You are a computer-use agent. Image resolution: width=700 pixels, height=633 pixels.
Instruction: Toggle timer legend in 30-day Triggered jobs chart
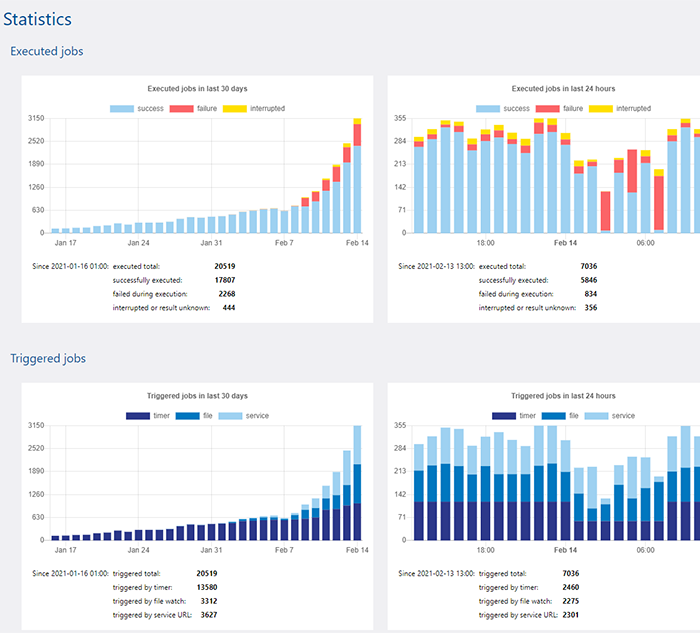tap(151, 415)
